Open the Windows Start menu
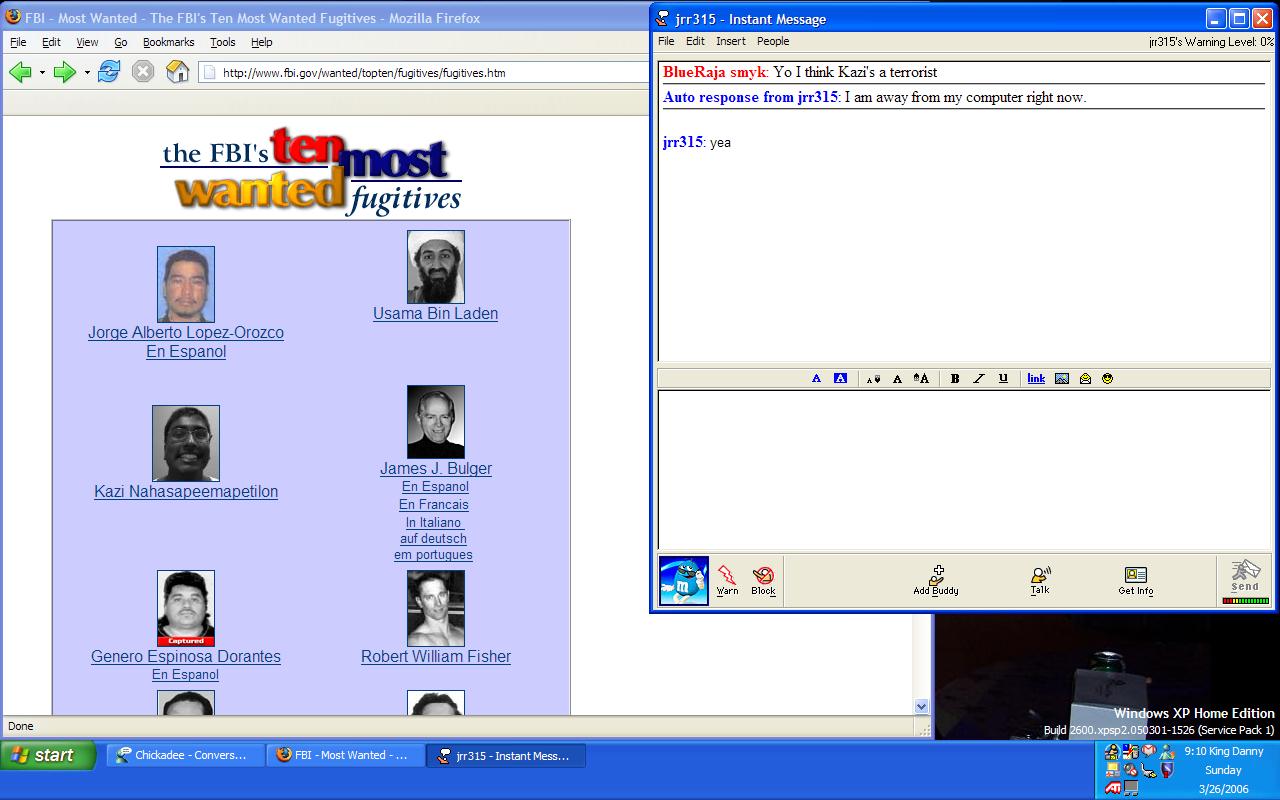1280x800 pixels. (x=48, y=755)
